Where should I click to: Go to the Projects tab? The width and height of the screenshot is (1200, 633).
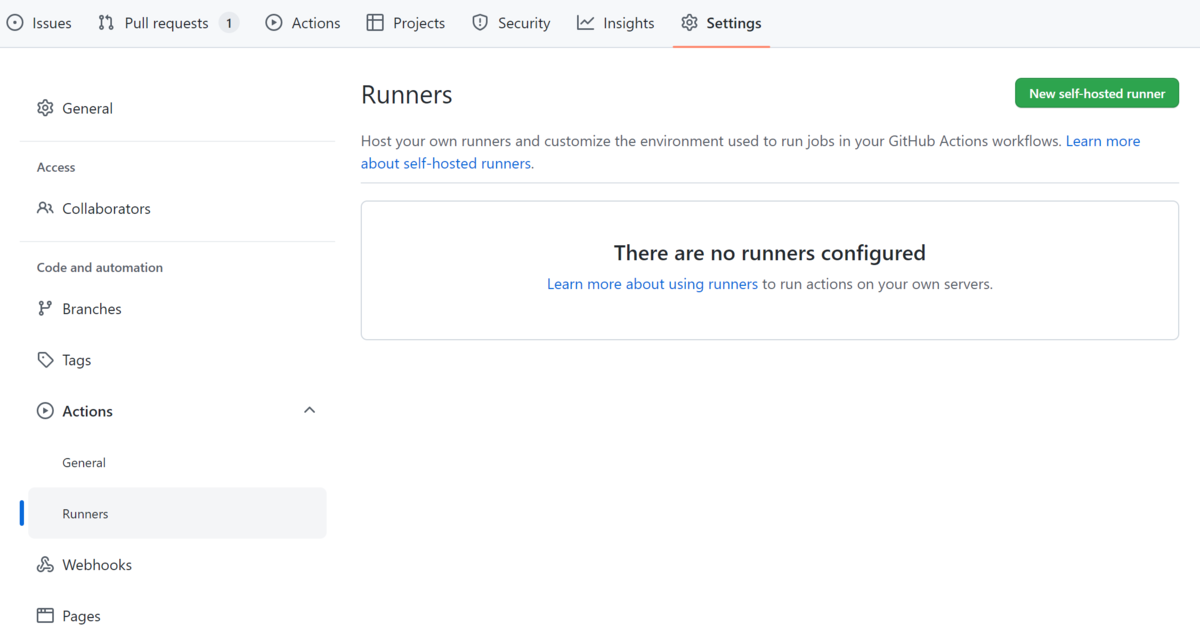(x=406, y=23)
